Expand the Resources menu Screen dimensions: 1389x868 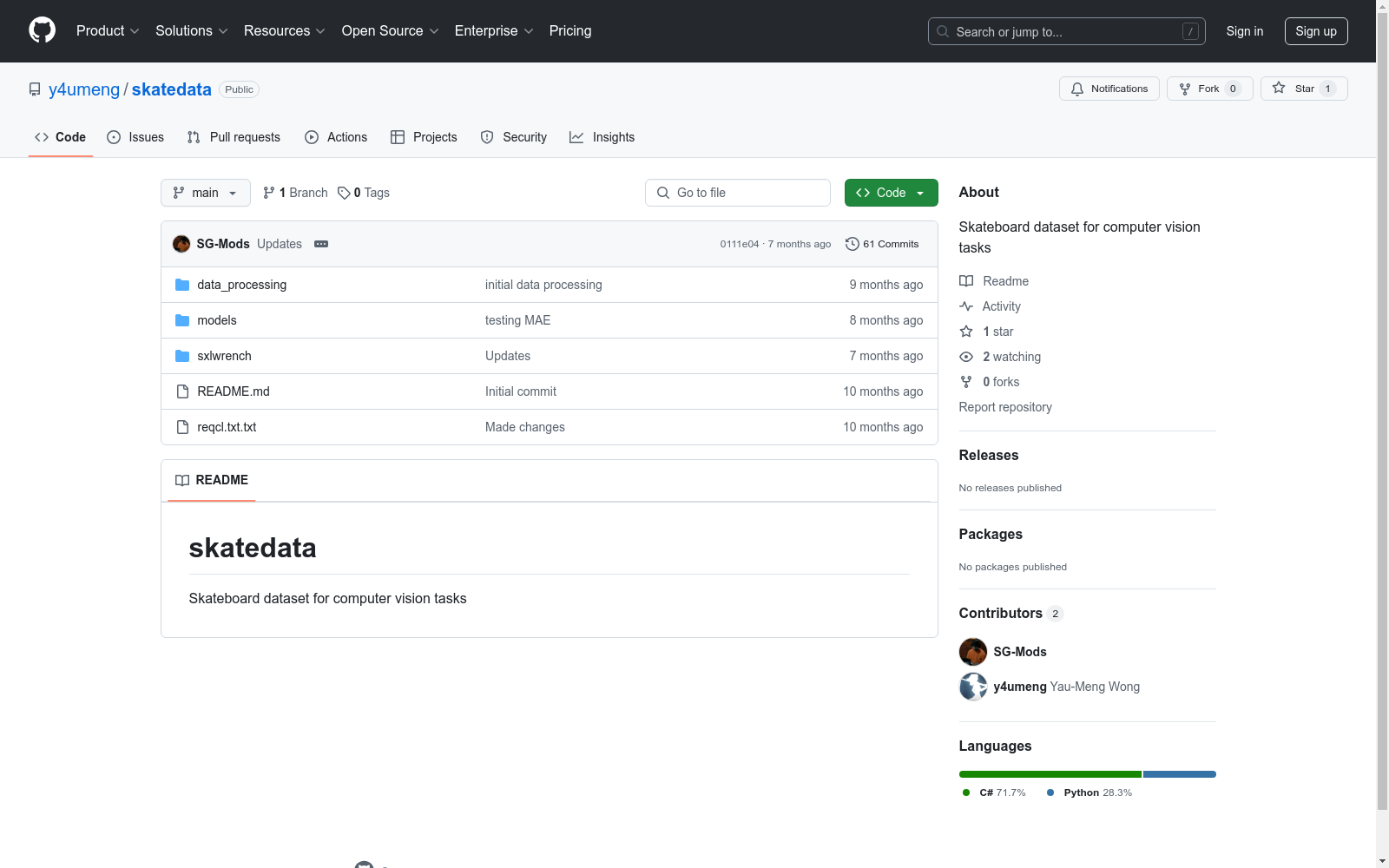[x=285, y=31]
